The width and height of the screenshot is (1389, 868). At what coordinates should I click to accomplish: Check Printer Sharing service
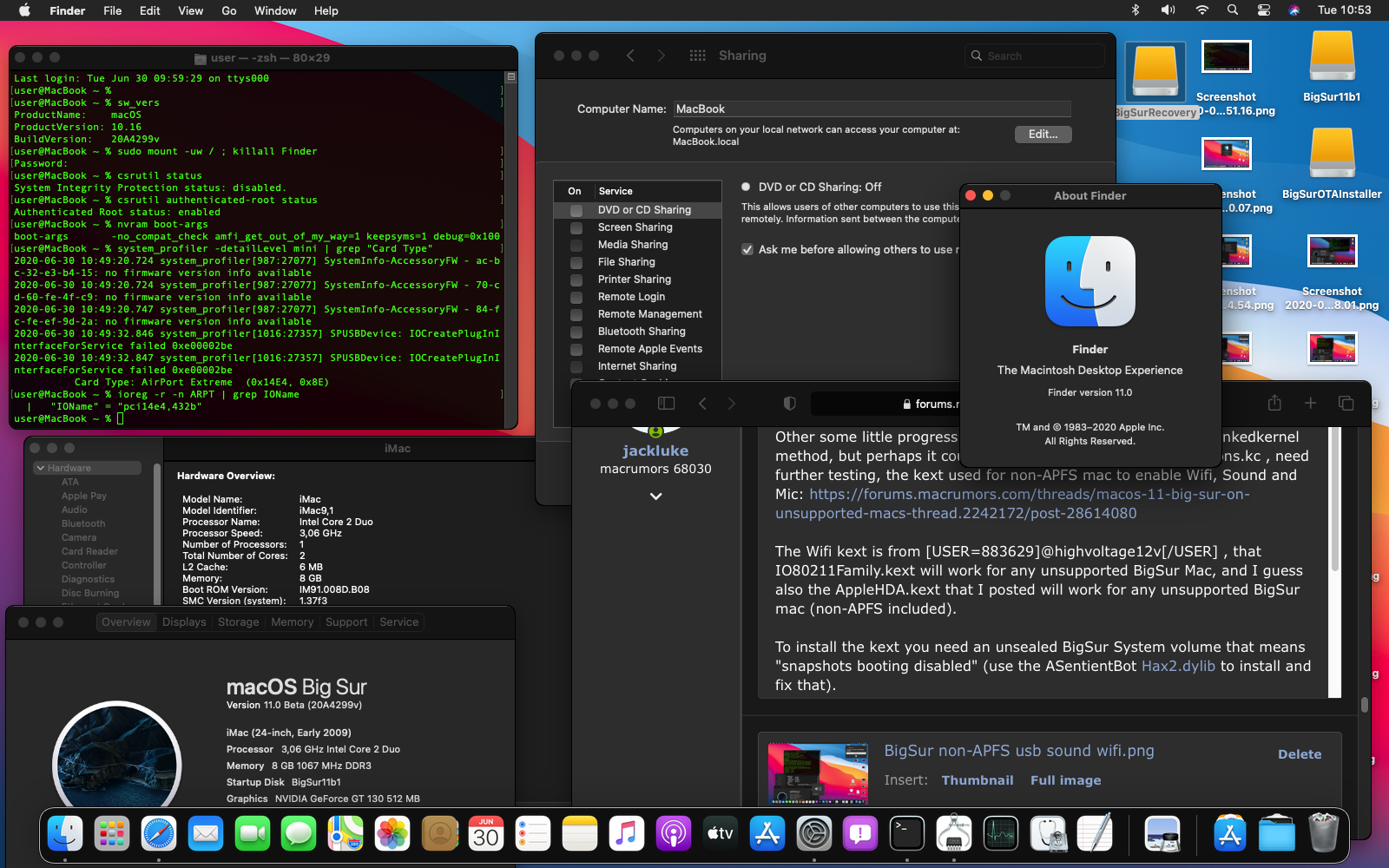576,279
